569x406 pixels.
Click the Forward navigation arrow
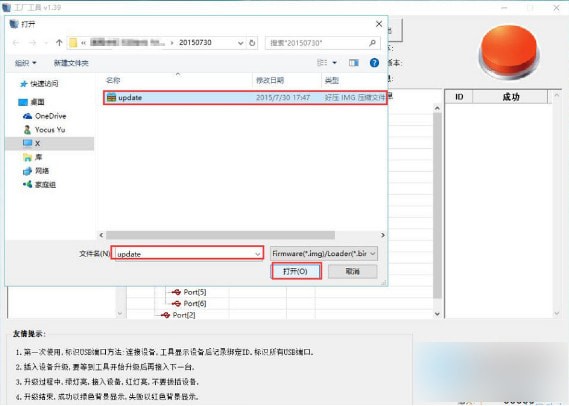pyautogui.click(x=32, y=43)
